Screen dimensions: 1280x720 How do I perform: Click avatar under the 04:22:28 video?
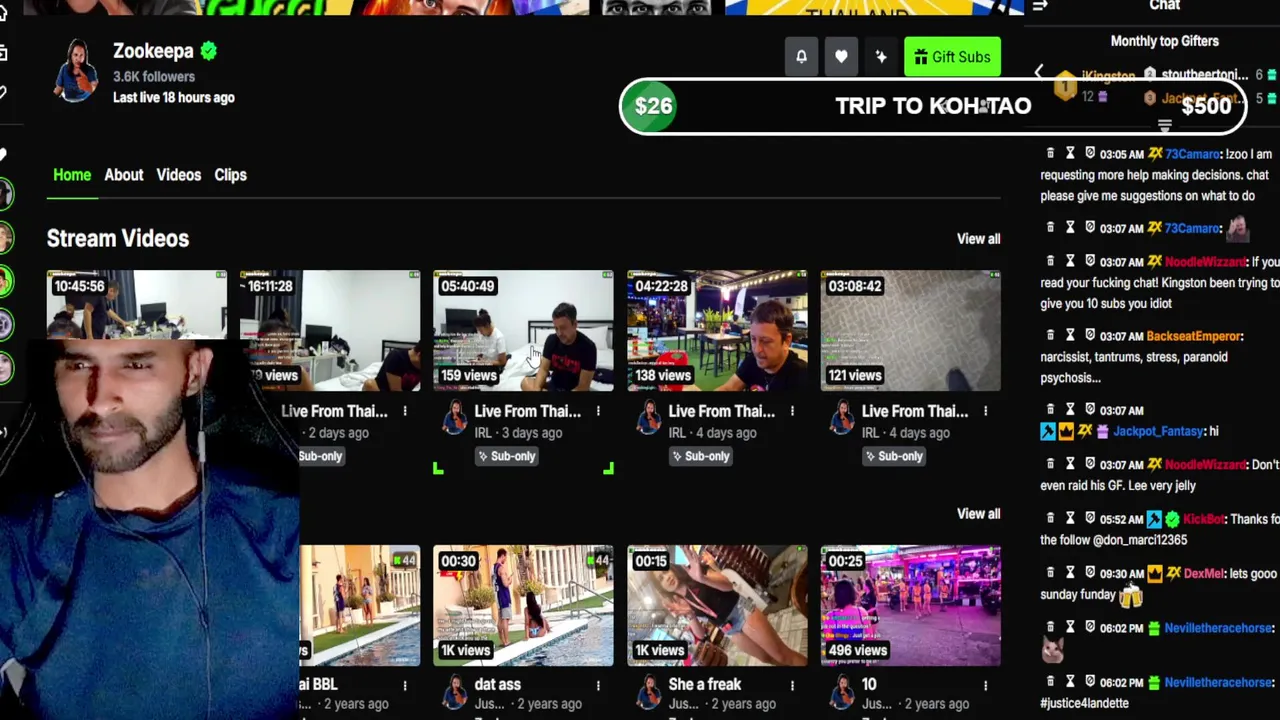tap(649, 419)
